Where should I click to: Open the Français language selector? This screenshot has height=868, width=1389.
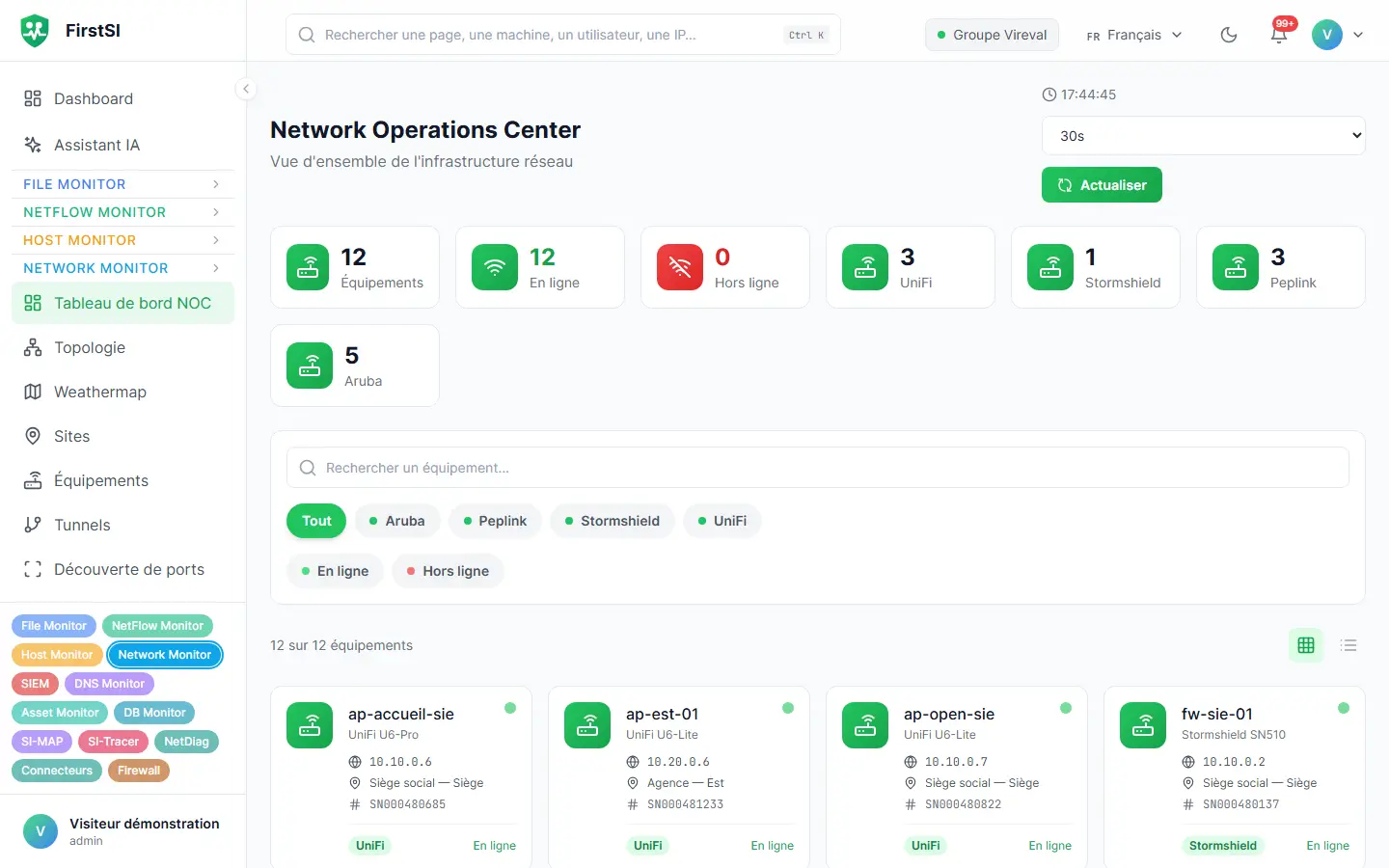[1134, 35]
